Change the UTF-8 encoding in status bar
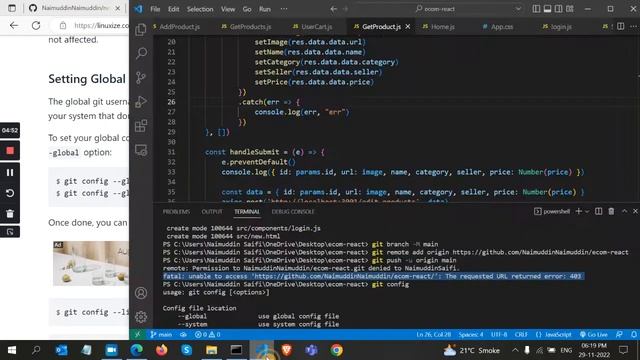Screen dimensions: 640x360 [x=499, y=334]
